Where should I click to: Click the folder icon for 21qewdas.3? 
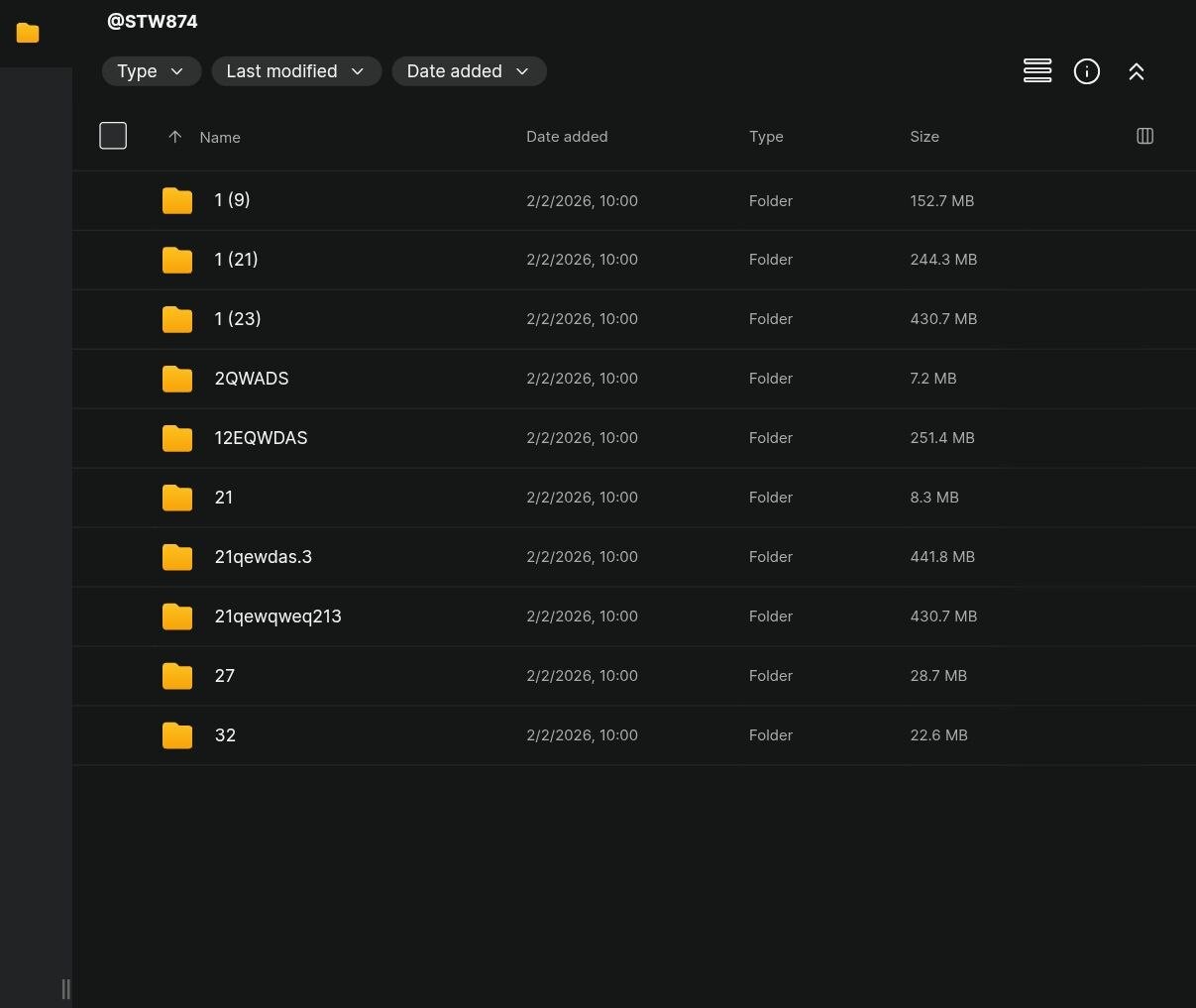pyautogui.click(x=177, y=557)
